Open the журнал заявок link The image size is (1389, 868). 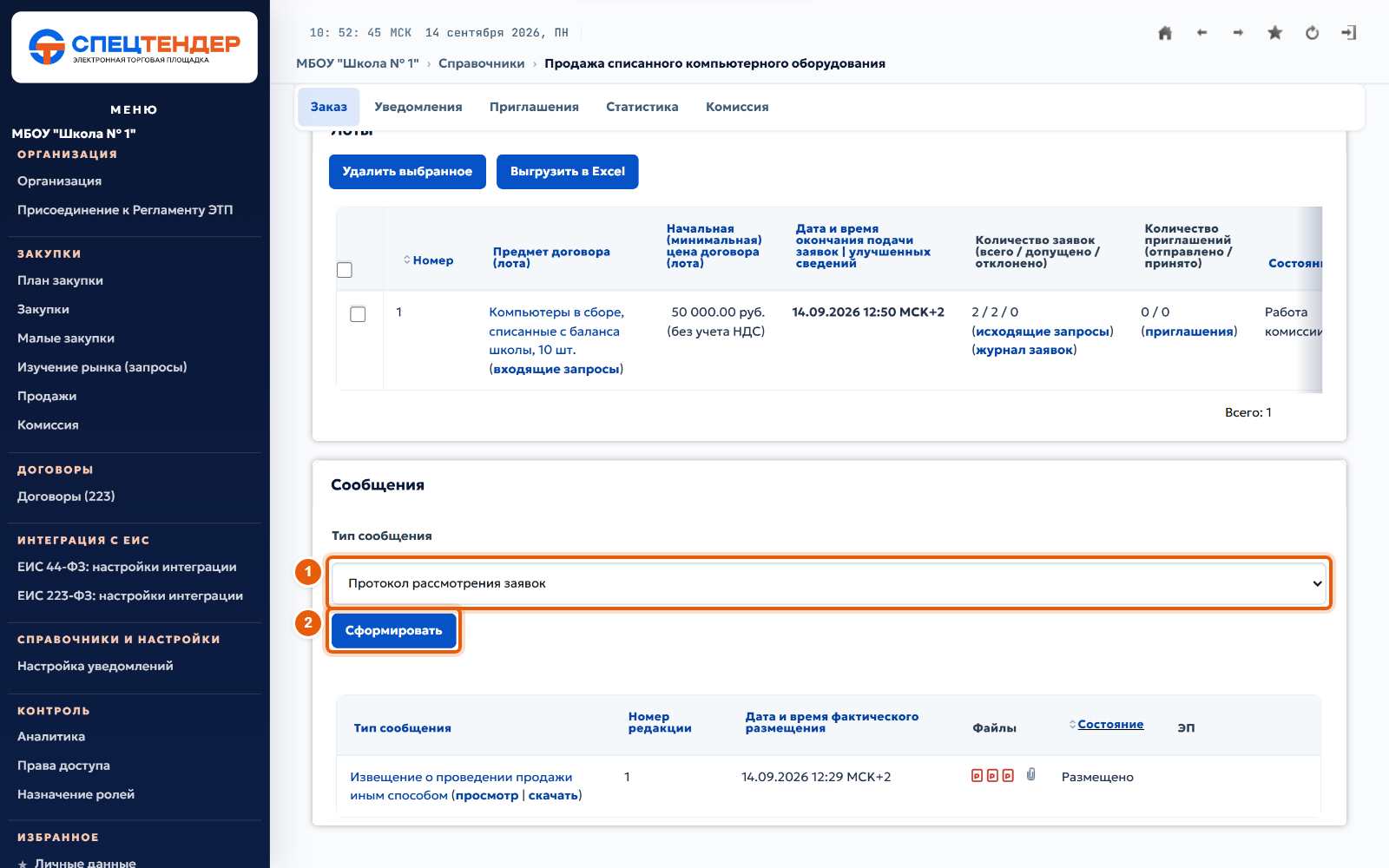pyautogui.click(x=1024, y=350)
